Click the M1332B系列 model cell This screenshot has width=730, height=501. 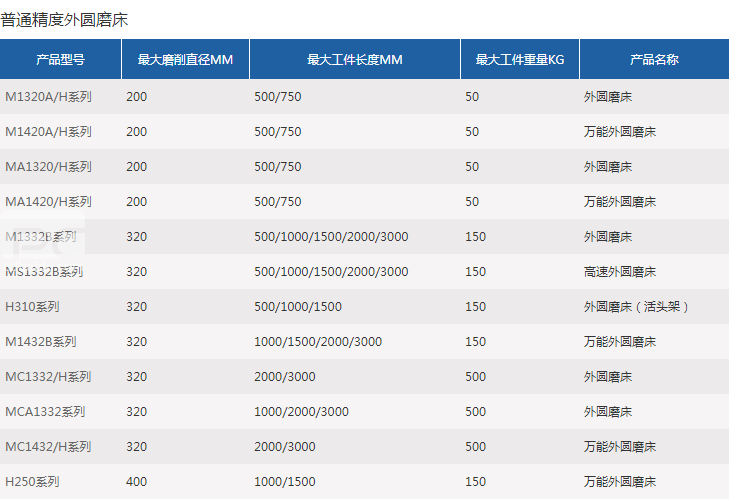41,237
